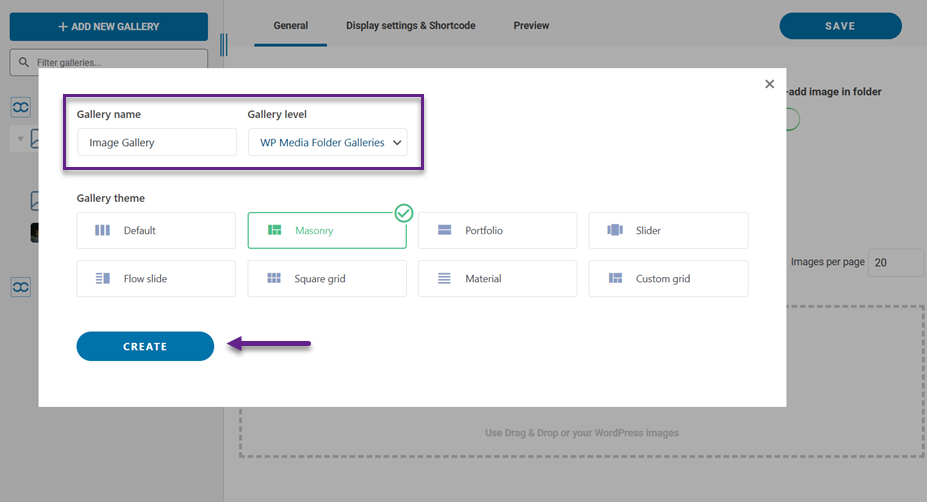Click the Create button
The image size is (927, 502).
pyautogui.click(x=145, y=346)
